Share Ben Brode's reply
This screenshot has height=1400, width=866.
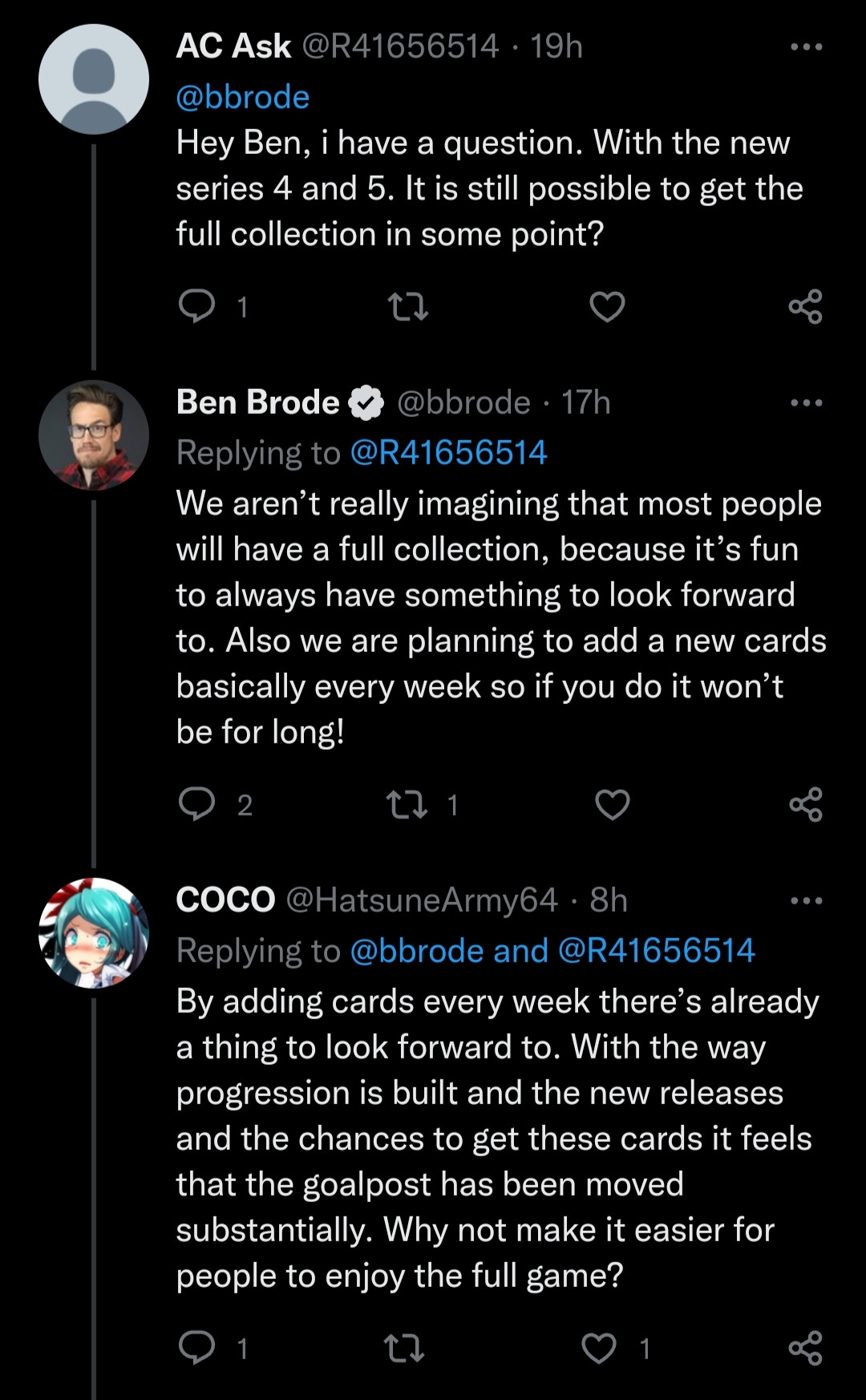pos(805,805)
